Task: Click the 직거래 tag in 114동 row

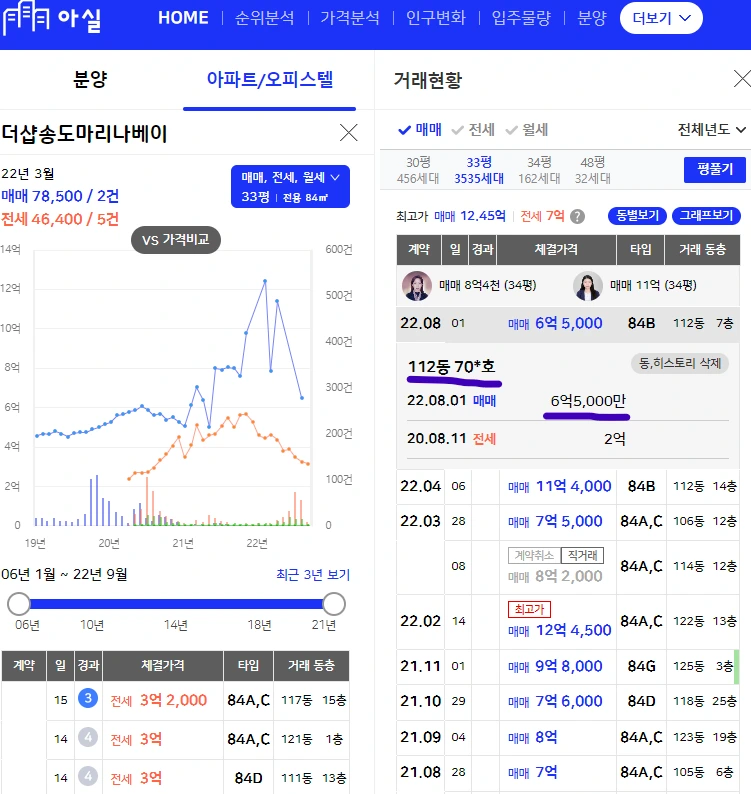Action: pos(582,555)
